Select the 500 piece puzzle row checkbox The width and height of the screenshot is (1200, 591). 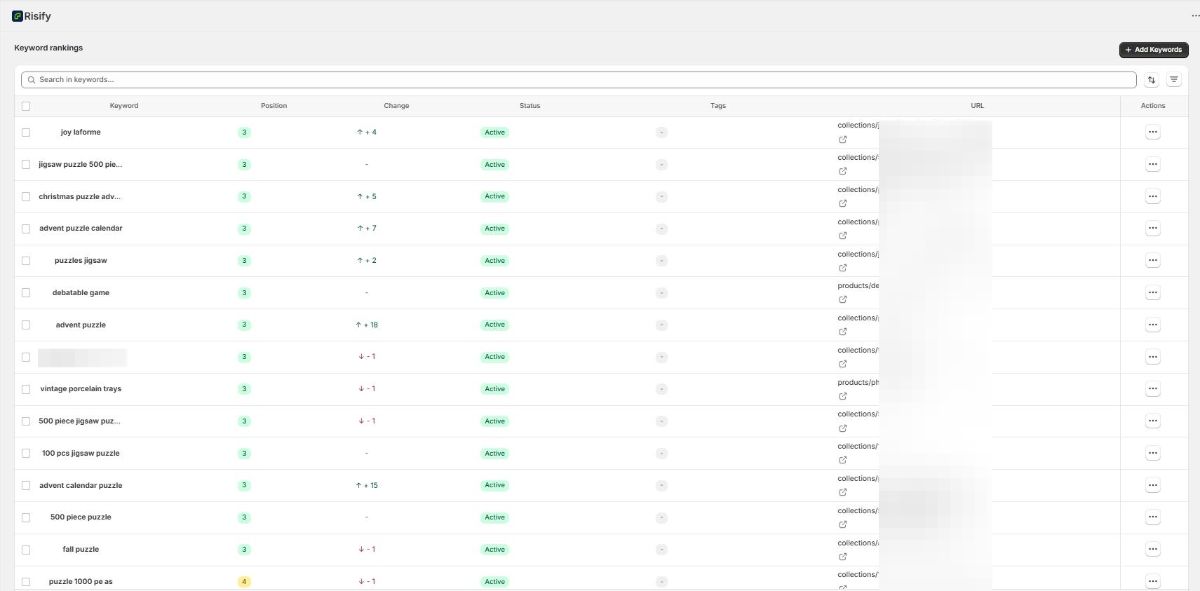click(26, 518)
